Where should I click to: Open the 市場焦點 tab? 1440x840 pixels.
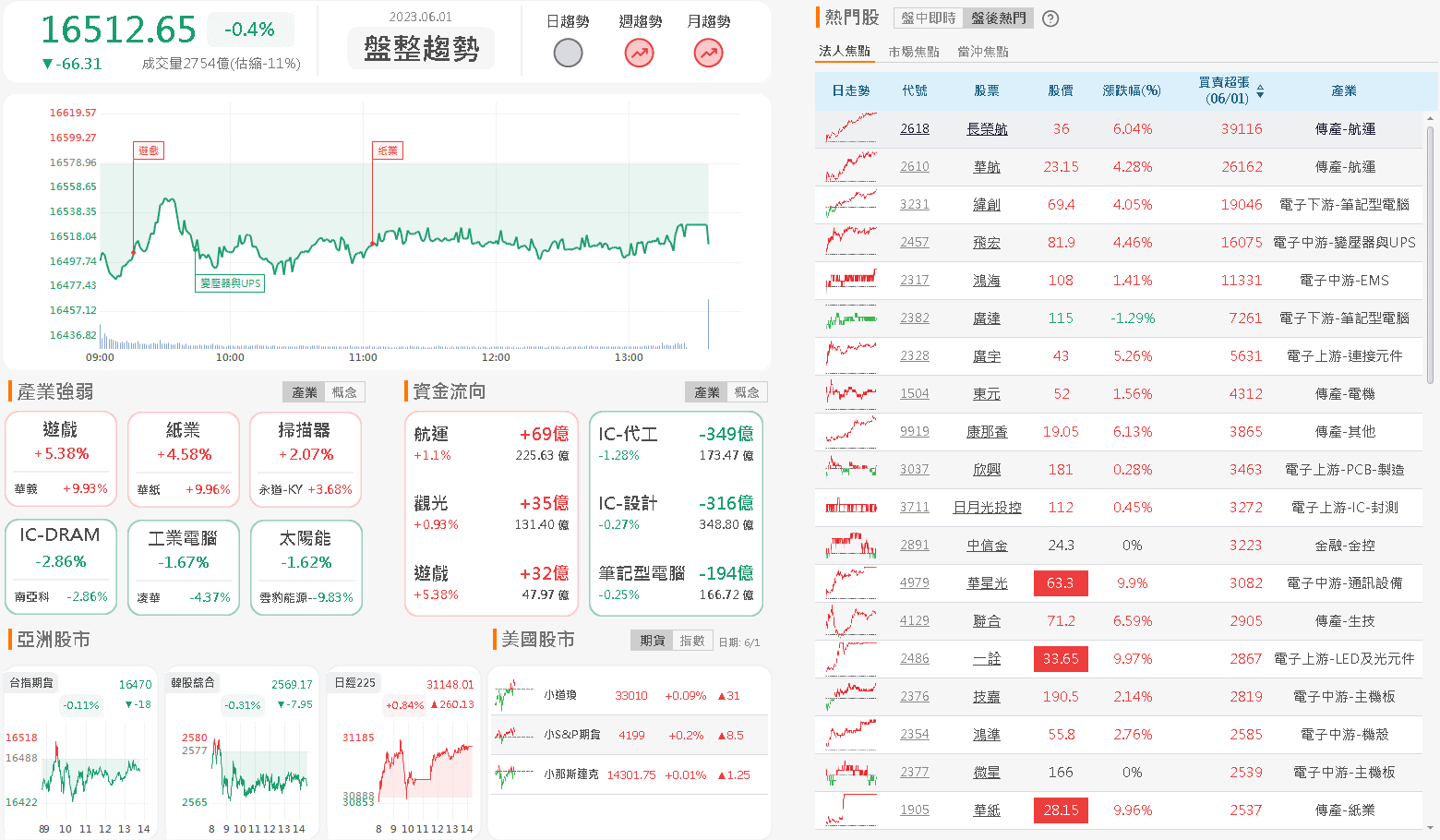coord(914,52)
